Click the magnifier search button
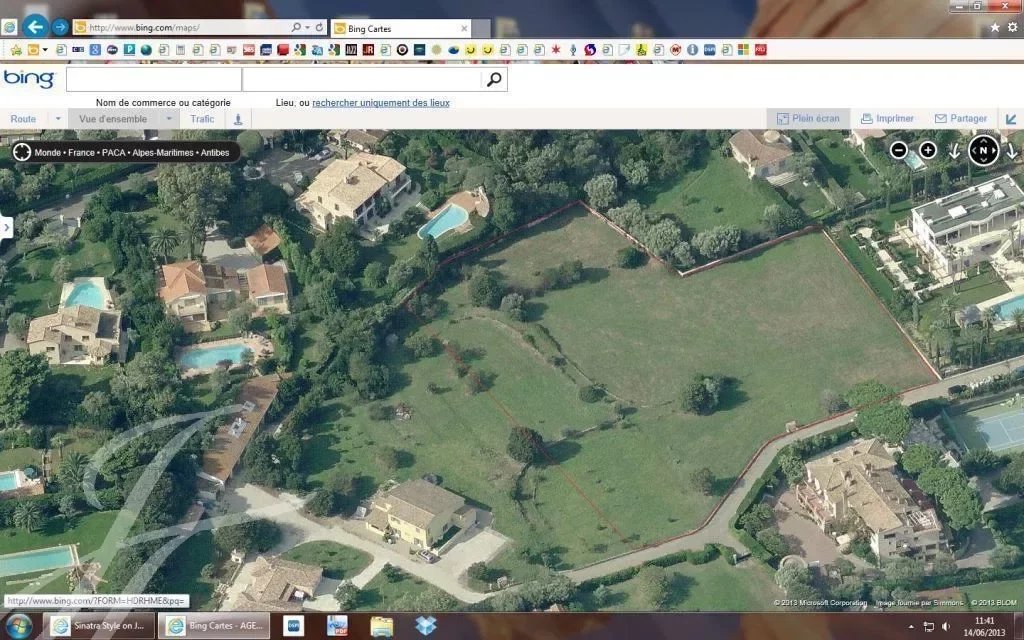The height and width of the screenshot is (640, 1024). pos(493,79)
